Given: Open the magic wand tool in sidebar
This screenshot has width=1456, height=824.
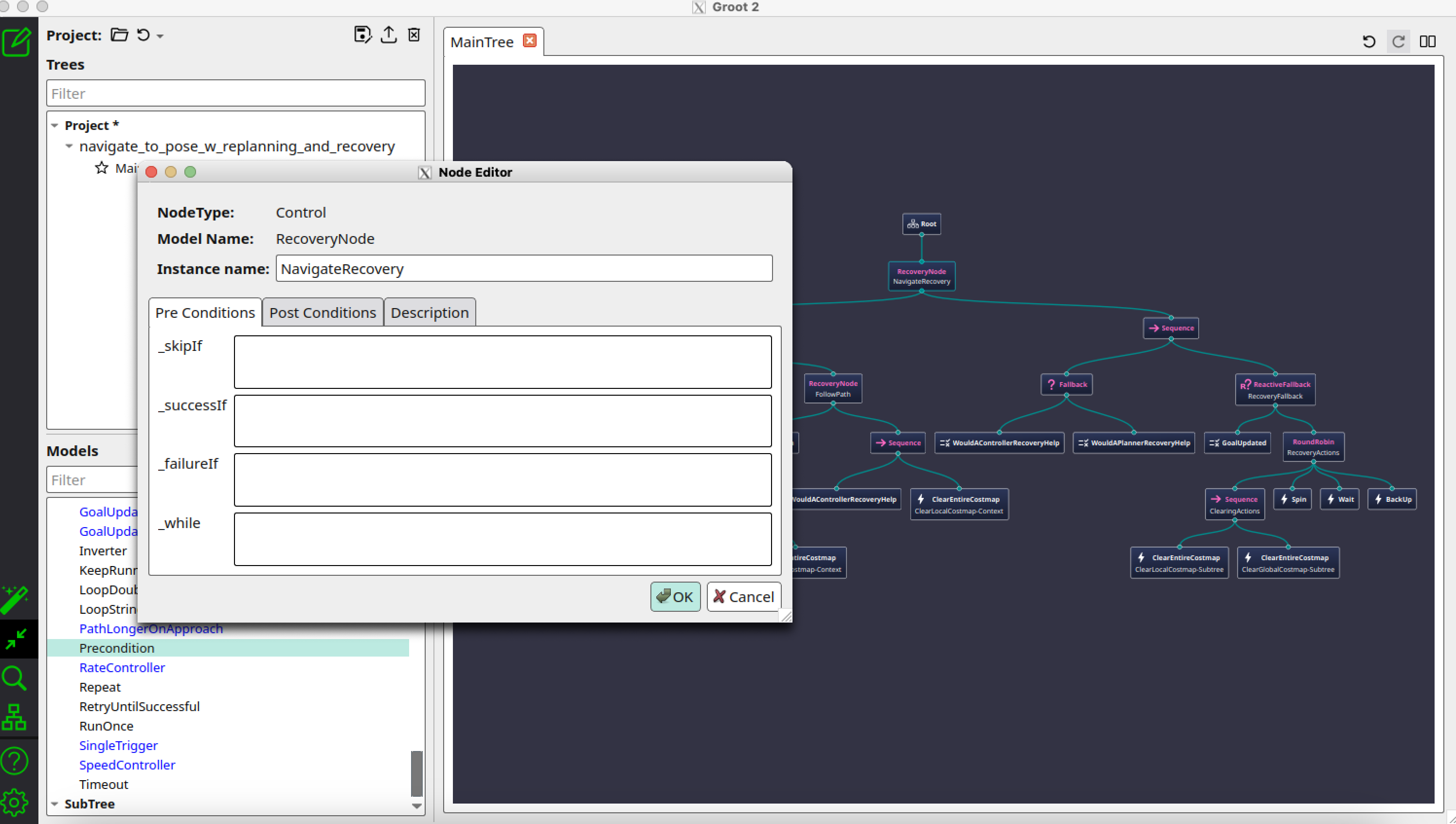Looking at the screenshot, I should pyautogui.click(x=15, y=600).
